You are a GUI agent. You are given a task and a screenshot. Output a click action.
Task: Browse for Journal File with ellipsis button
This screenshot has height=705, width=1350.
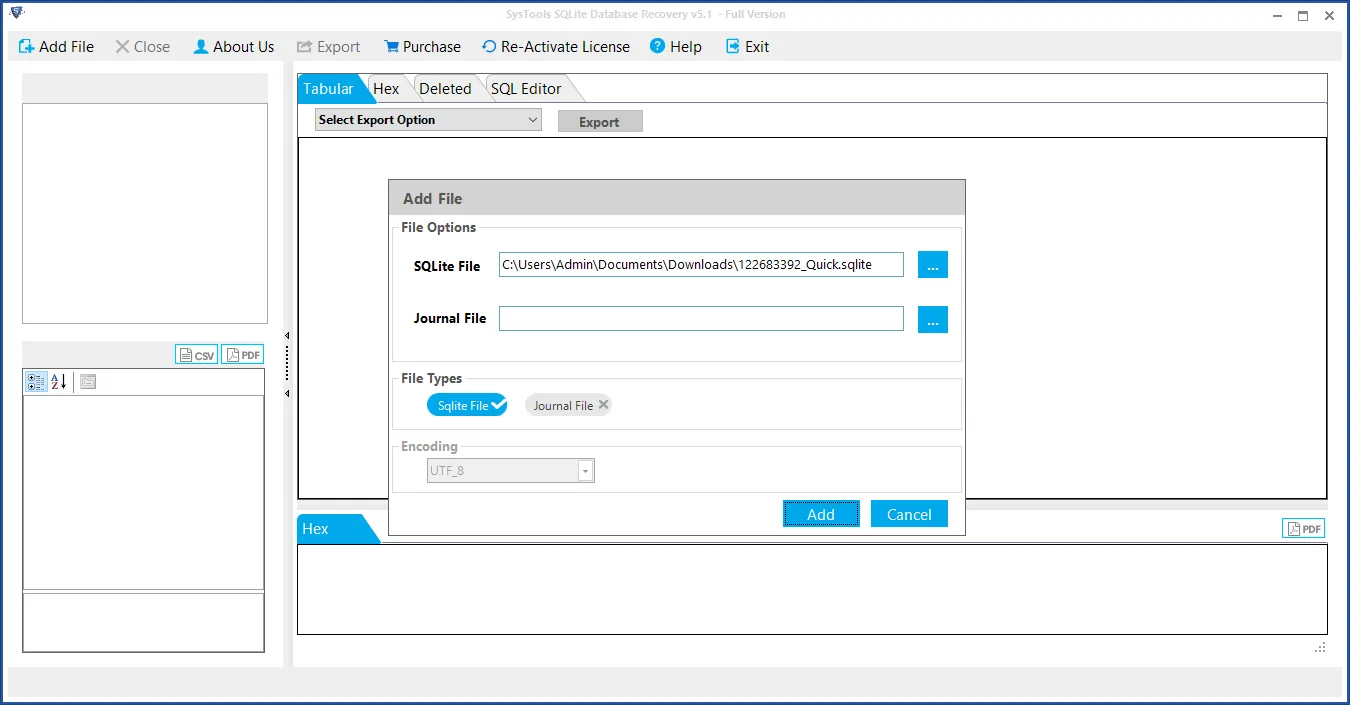(932, 319)
